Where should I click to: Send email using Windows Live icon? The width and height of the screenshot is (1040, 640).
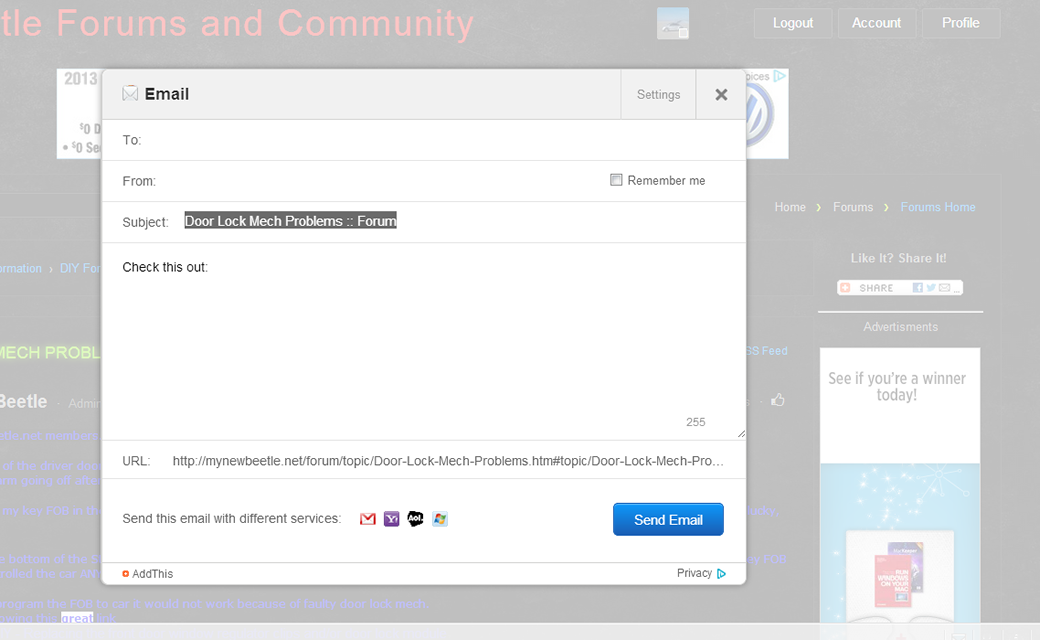coord(440,519)
